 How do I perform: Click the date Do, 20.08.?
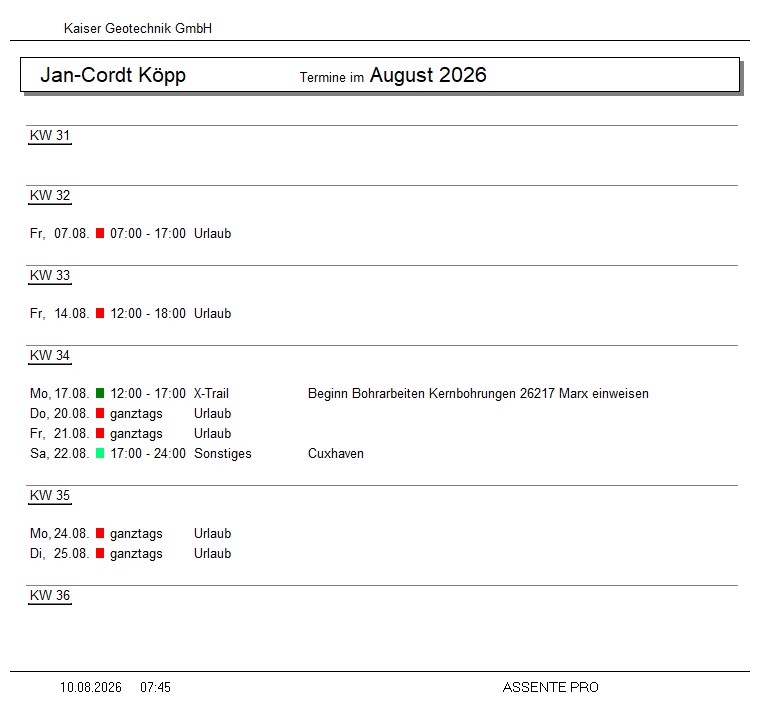(x=60, y=413)
